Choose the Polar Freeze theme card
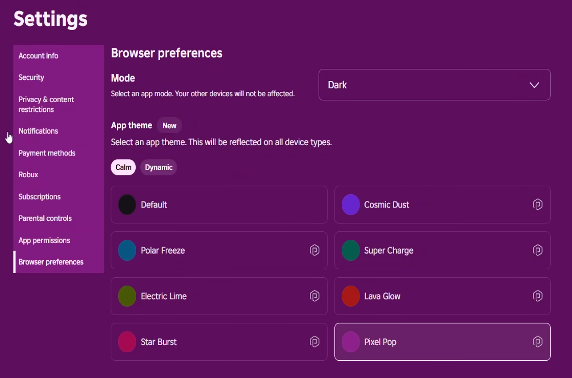572x378 pixels. (219, 250)
